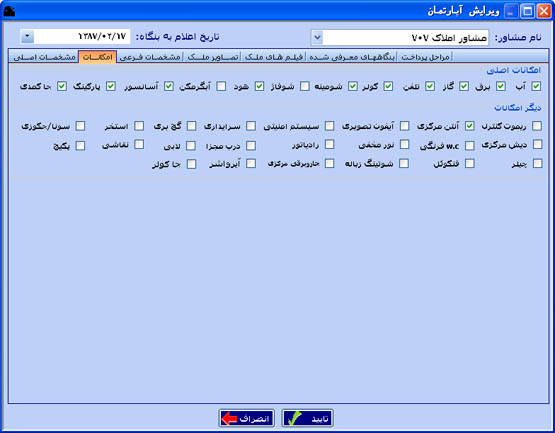This screenshot has height=433, width=555.
Task: Switch to the مشخصات اصلی tab
Action: pos(44,57)
